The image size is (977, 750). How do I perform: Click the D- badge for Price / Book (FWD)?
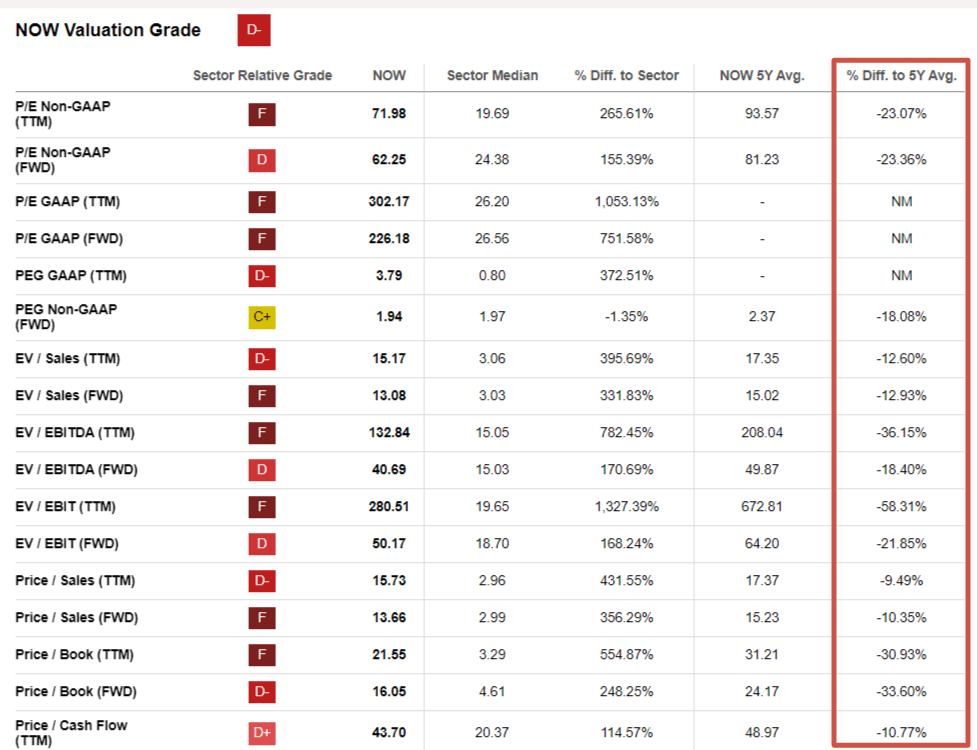(262, 691)
